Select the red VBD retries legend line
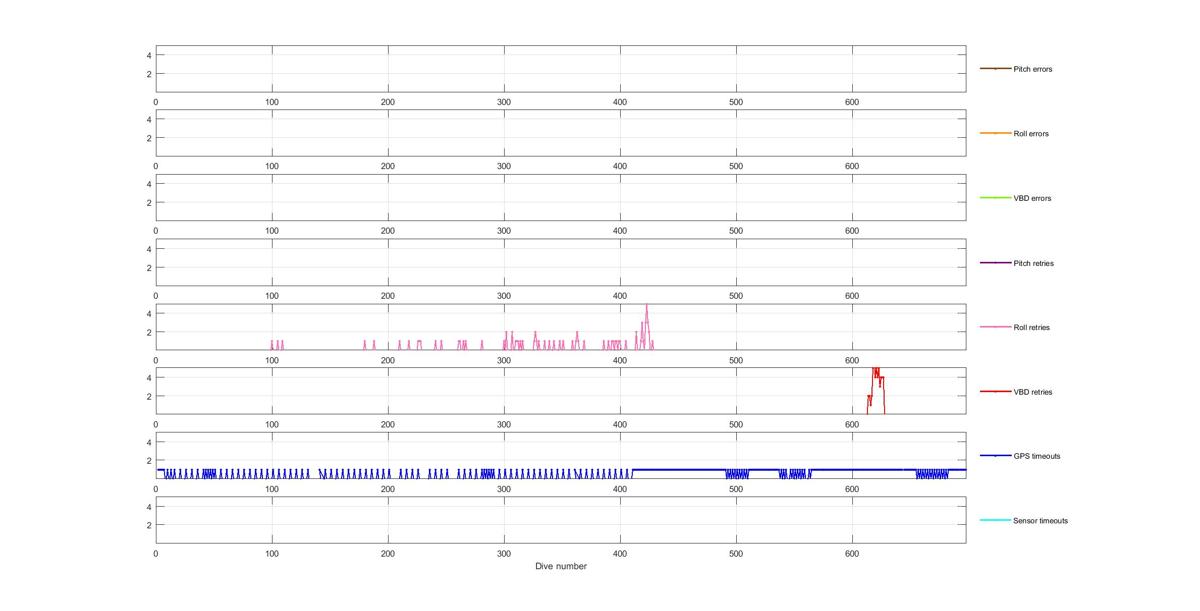Viewport: 1200px width, 611px height. coord(995,391)
